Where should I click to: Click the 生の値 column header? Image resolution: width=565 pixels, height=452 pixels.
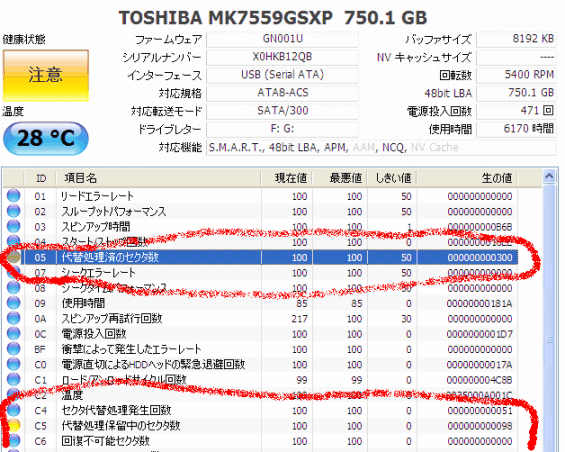(x=467, y=178)
